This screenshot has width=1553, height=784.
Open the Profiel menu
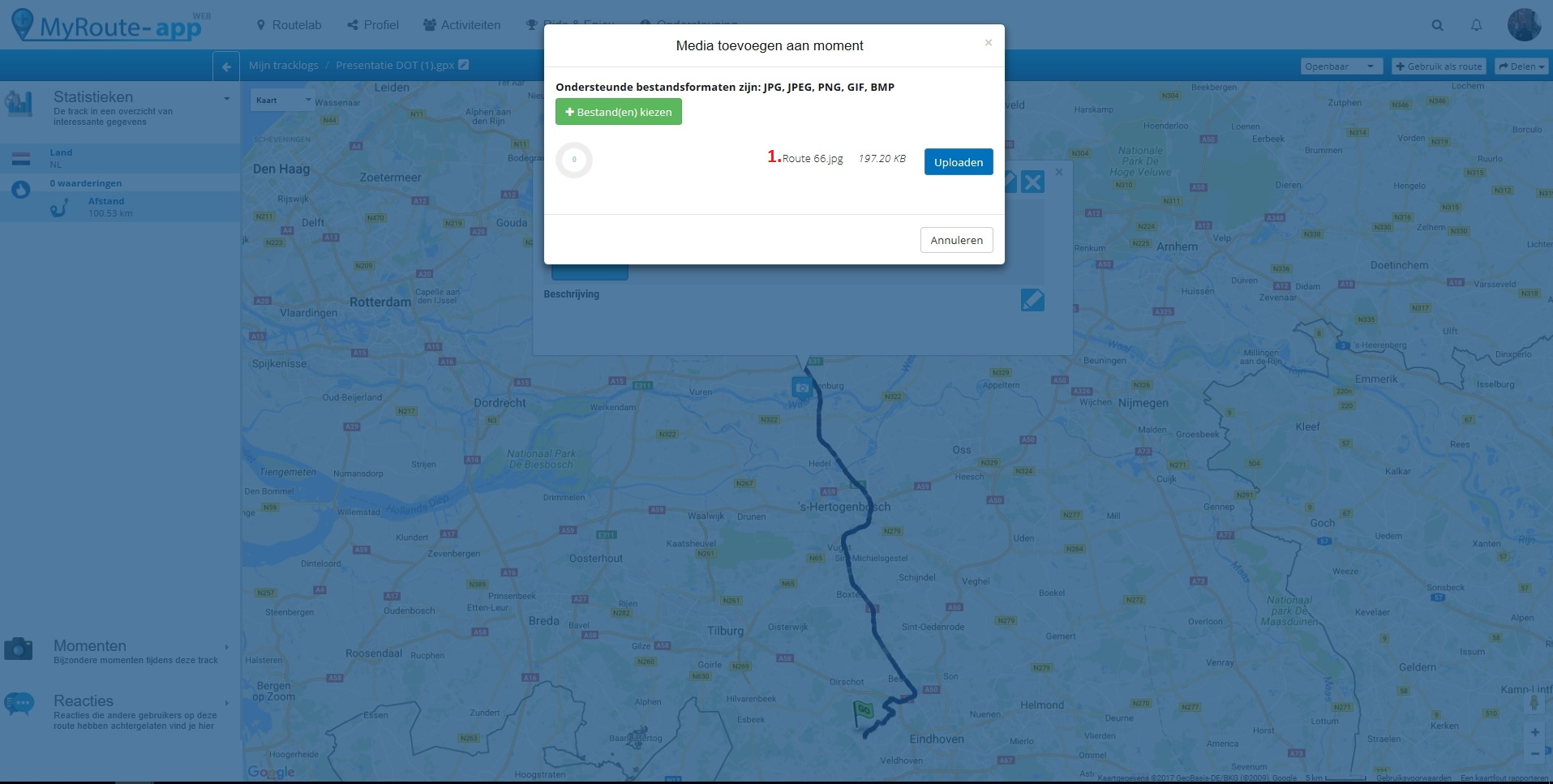(x=373, y=25)
